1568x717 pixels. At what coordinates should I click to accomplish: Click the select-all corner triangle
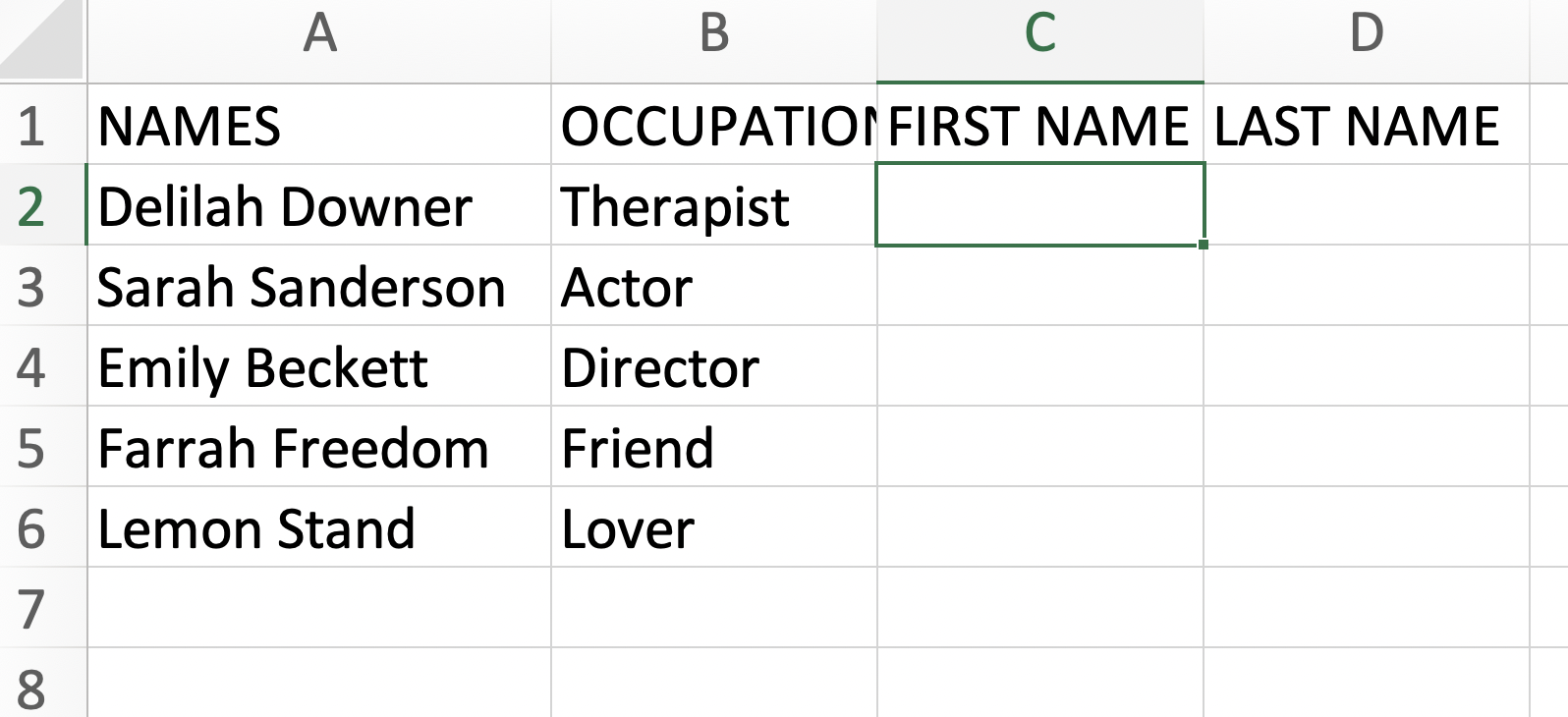(42, 39)
